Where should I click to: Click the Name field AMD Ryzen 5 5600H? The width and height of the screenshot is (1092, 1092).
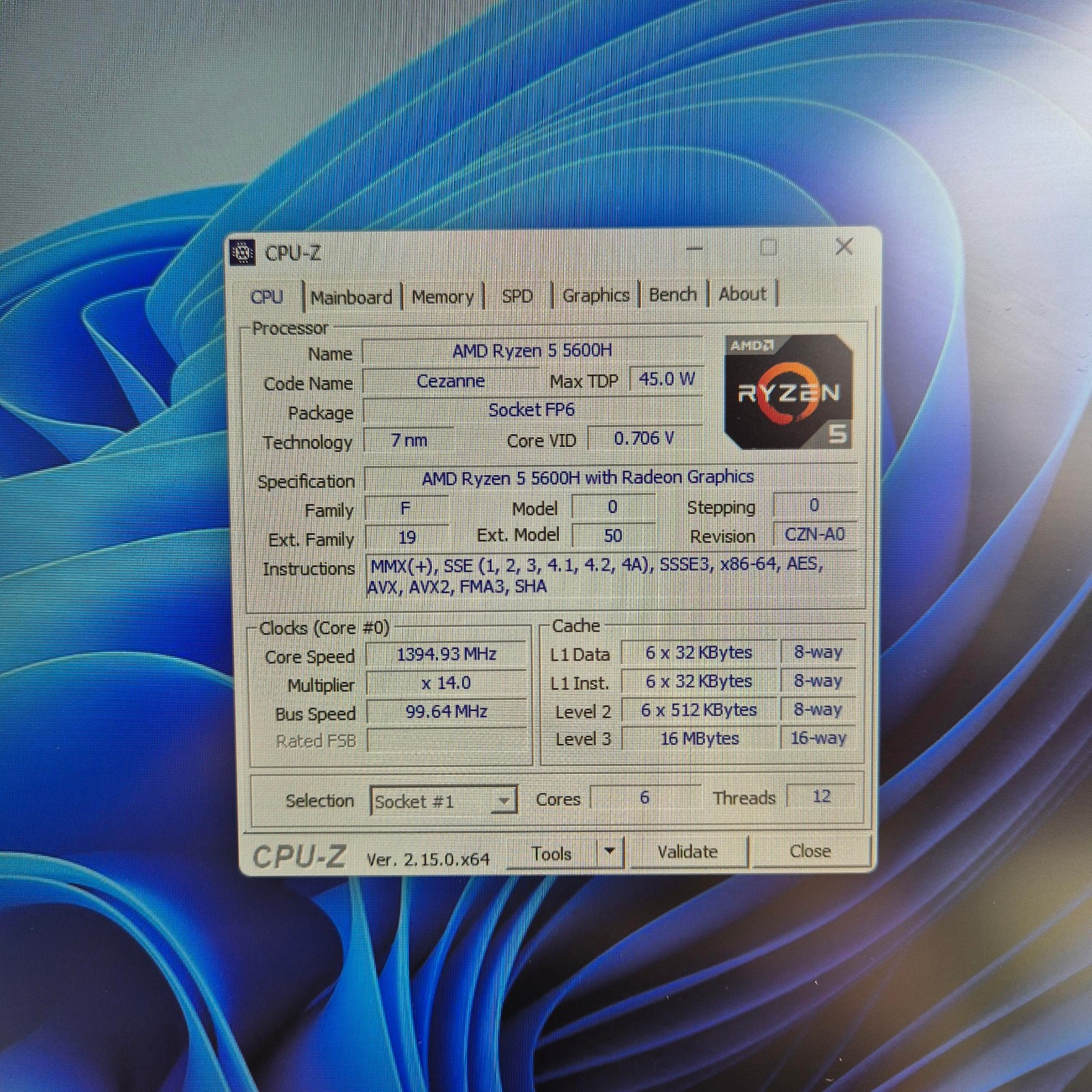coord(532,351)
